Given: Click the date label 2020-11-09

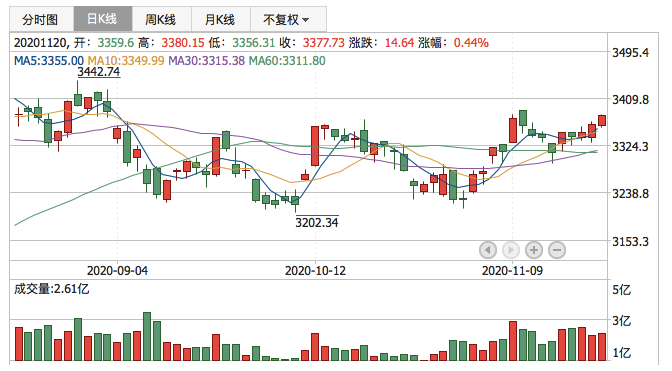Looking at the screenshot, I should [512, 271].
